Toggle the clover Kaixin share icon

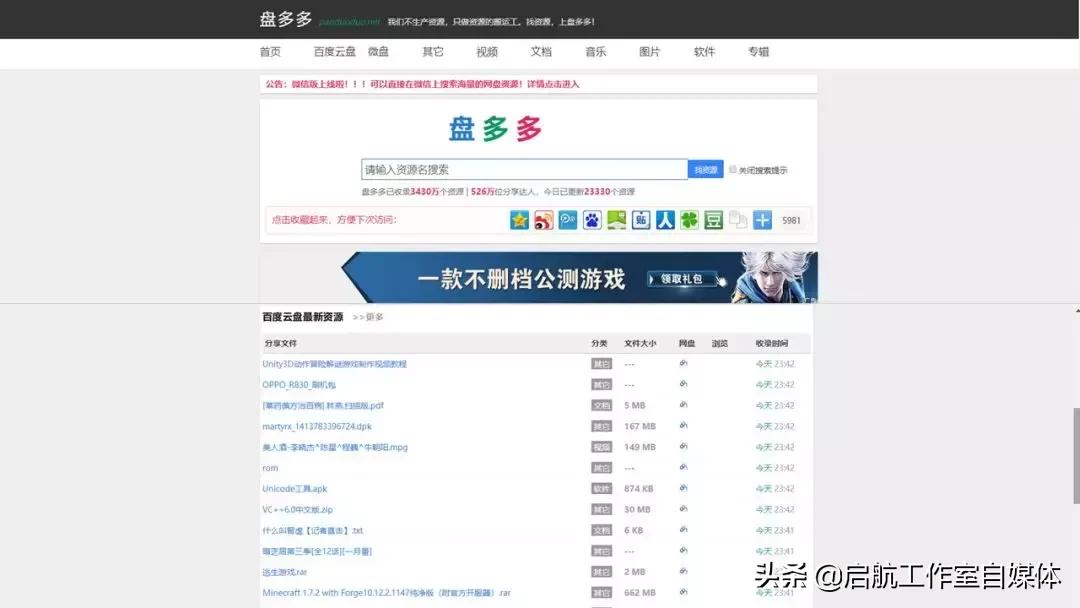pos(688,220)
